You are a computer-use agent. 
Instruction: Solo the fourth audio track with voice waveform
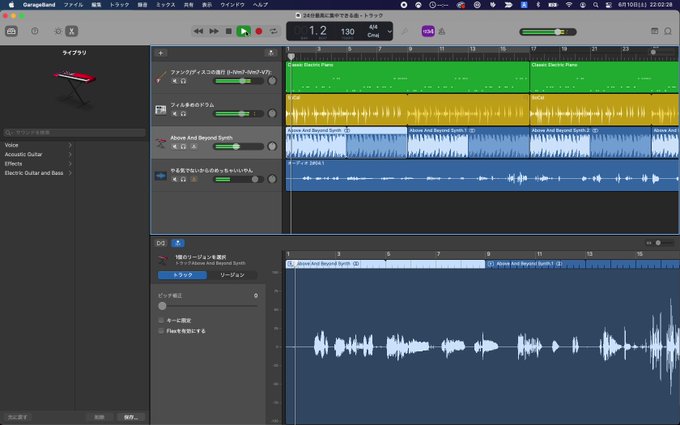tap(183, 179)
